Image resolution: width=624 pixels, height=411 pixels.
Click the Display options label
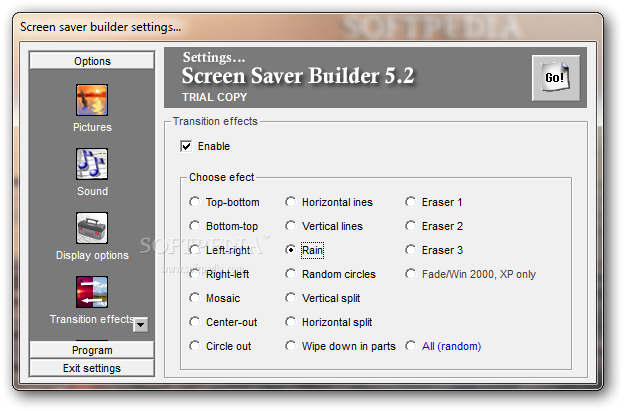click(92, 255)
